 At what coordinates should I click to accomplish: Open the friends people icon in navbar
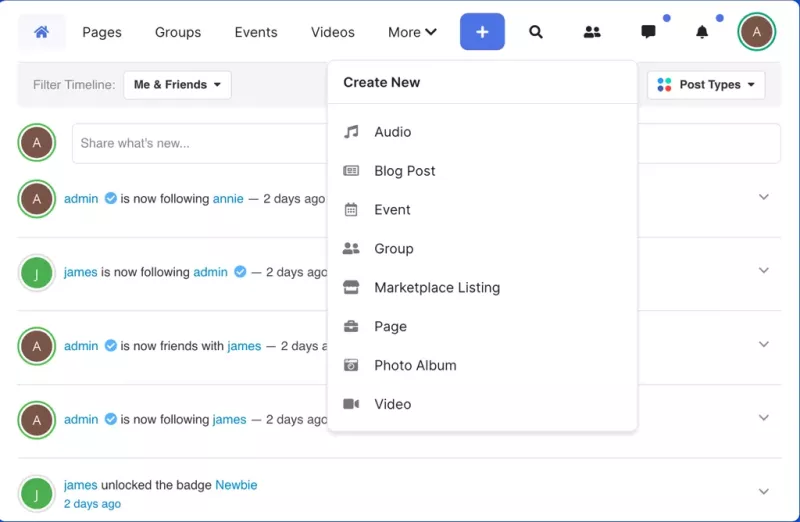[x=592, y=32]
